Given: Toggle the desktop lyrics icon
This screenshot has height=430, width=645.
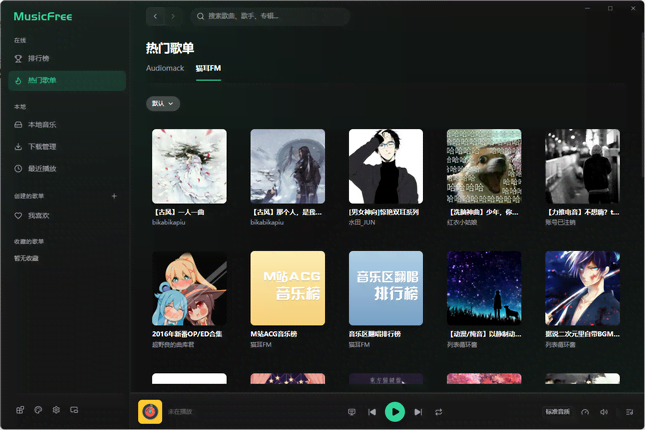Looking at the screenshot, I should tap(351, 412).
